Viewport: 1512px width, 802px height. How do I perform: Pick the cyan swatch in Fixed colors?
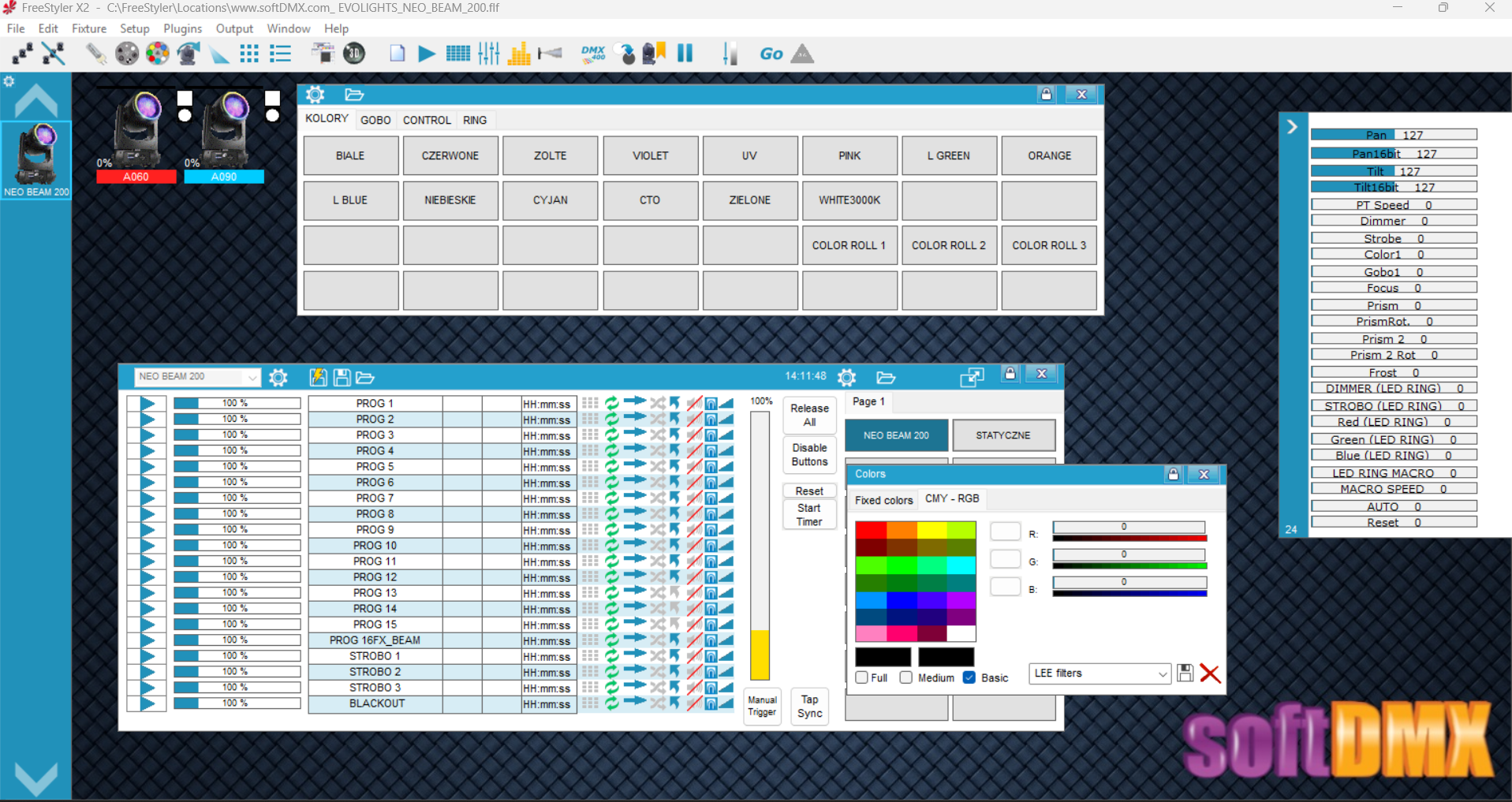click(x=961, y=565)
